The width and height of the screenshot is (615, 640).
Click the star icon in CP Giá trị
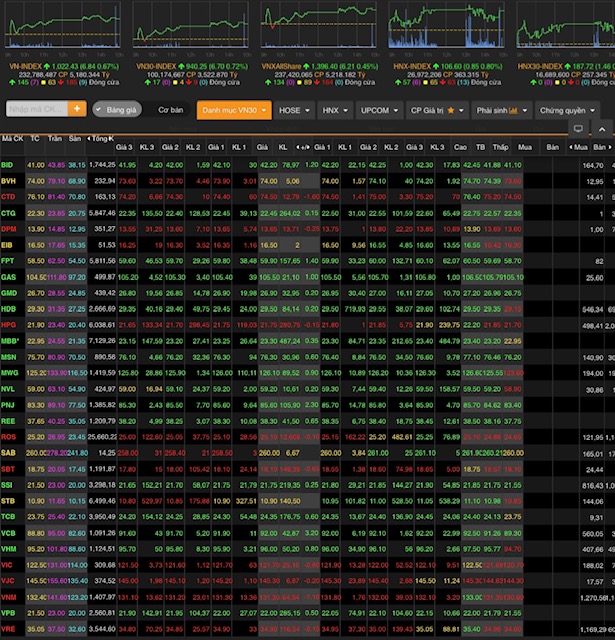point(450,109)
